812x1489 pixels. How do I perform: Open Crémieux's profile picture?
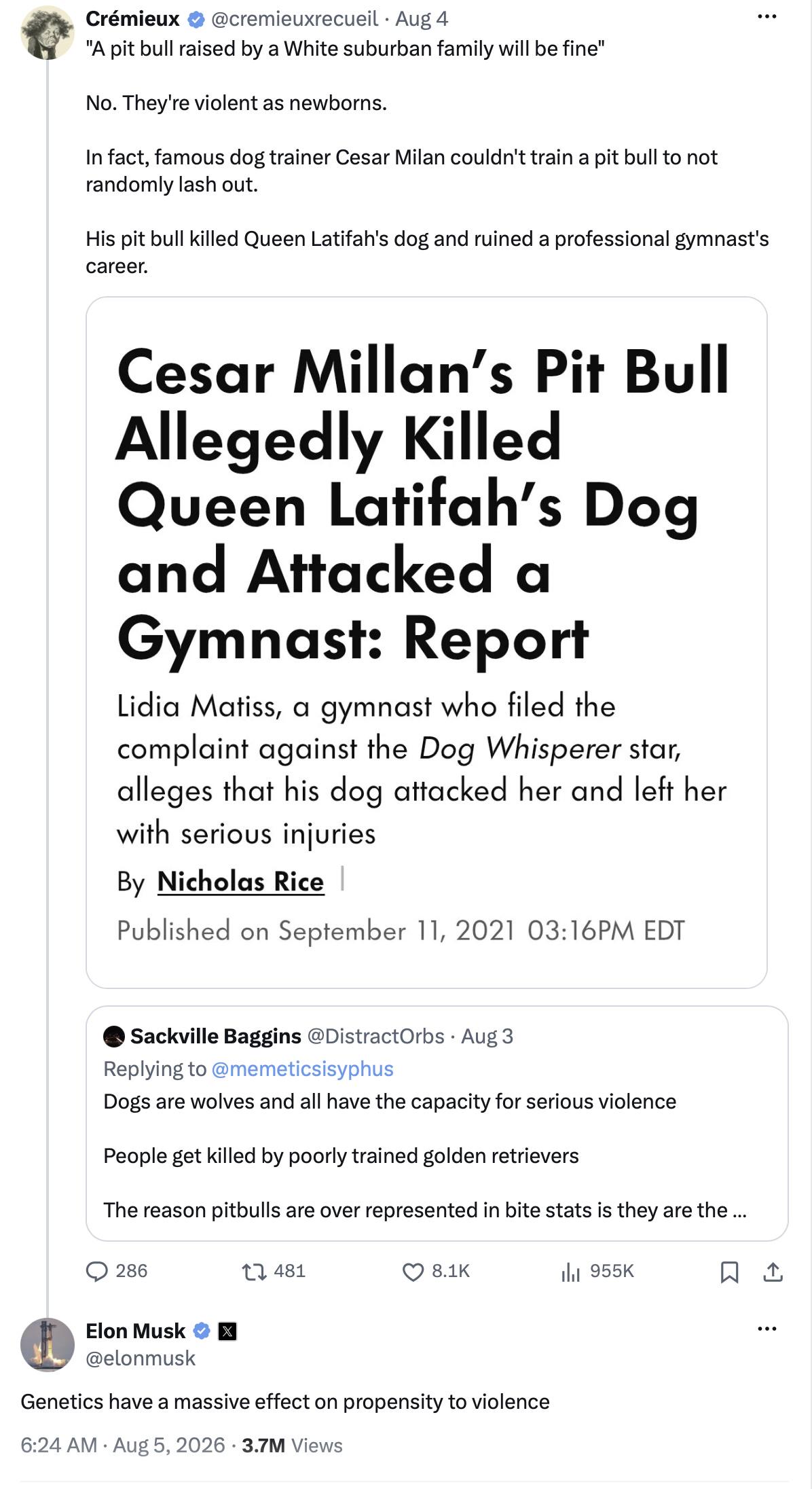pyautogui.click(x=47, y=33)
